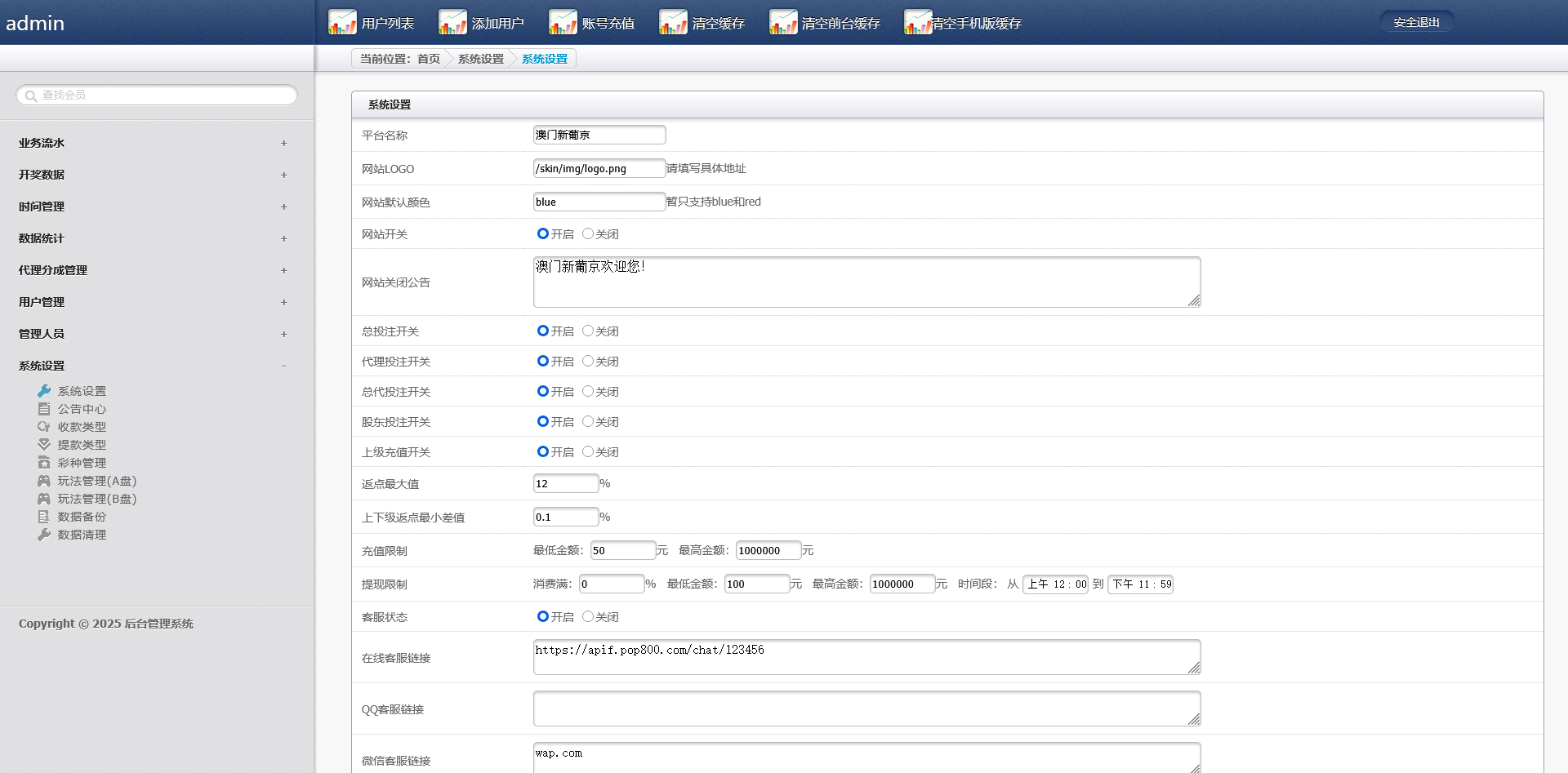
Task: Click the gamepad icon for 玩法管理(A盘)
Action: click(x=44, y=481)
